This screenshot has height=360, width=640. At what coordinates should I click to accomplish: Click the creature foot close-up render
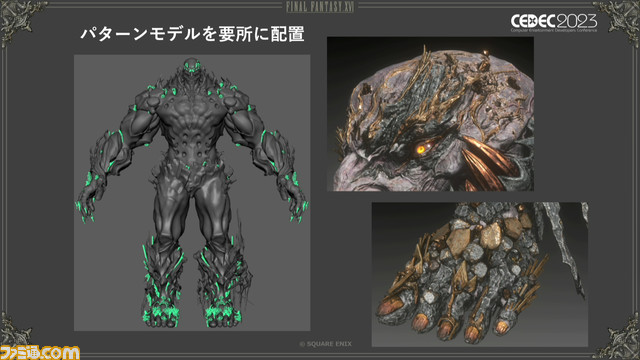[x=480, y=274]
